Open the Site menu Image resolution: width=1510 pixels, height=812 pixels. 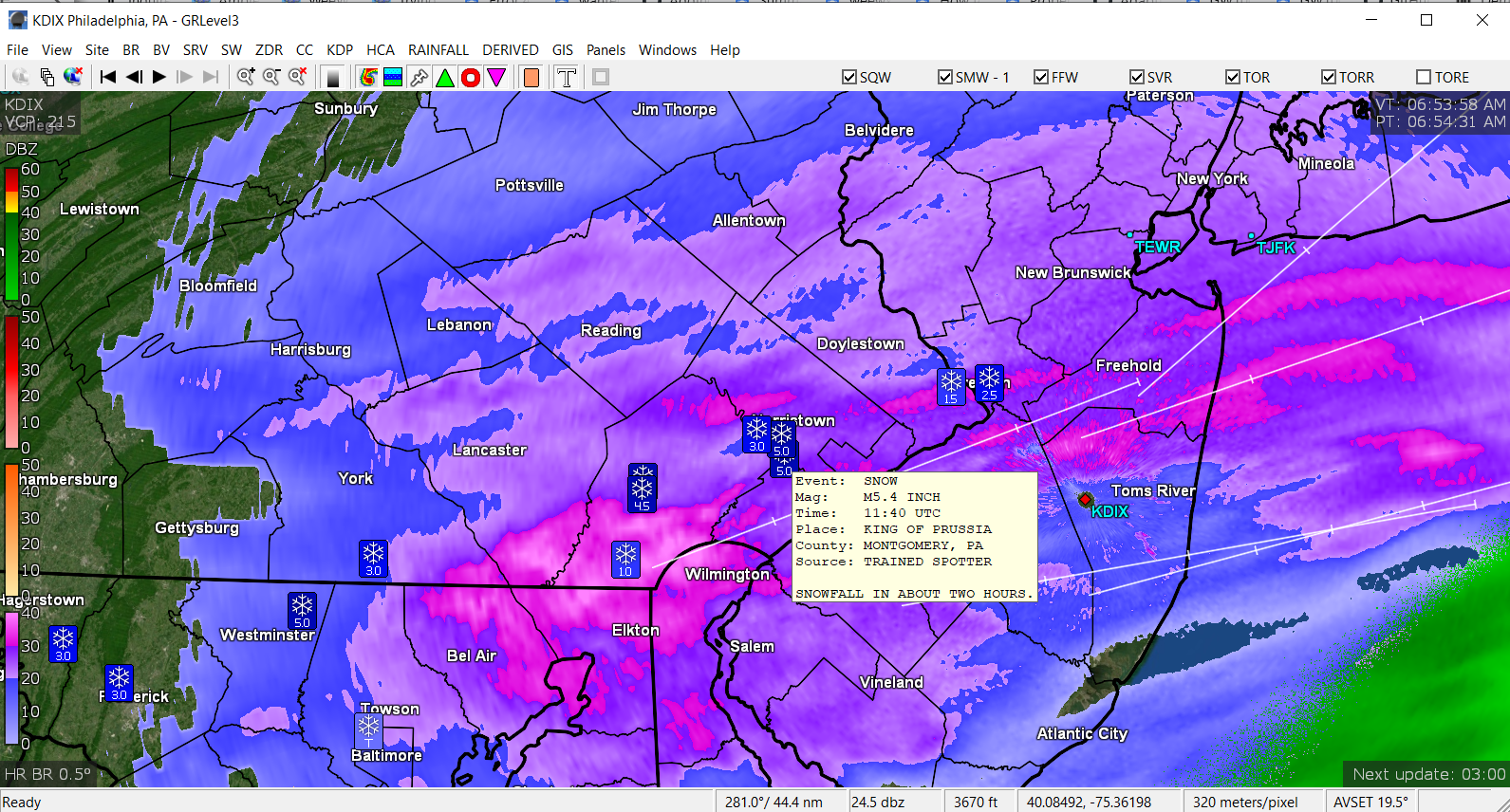[x=97, y=50]
